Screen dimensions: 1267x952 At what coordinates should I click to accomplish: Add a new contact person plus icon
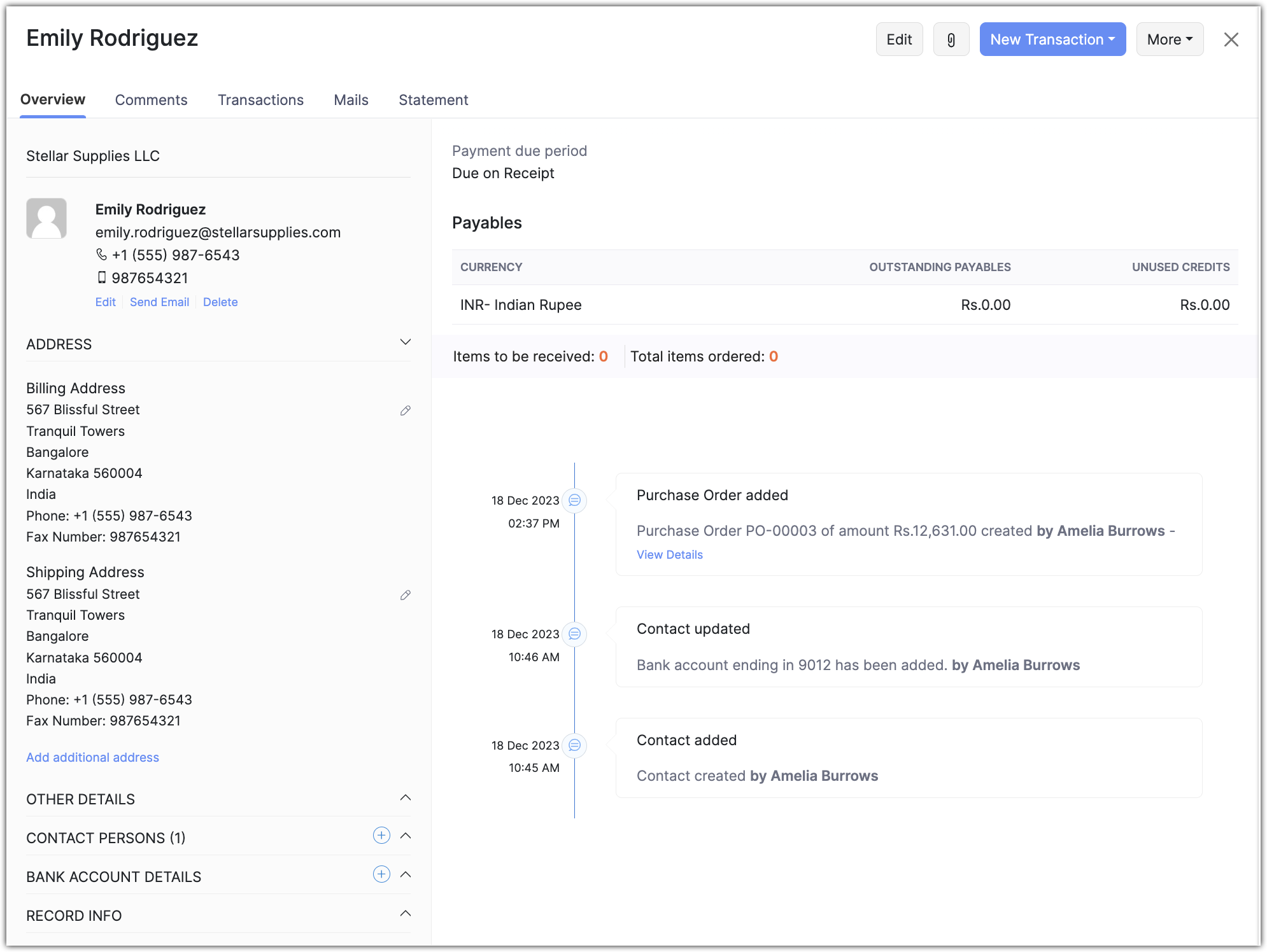tap(381, 836)
